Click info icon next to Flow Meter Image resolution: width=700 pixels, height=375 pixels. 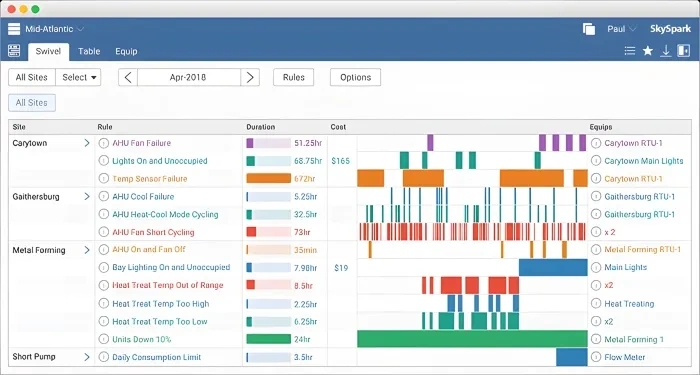pos(596,357)
